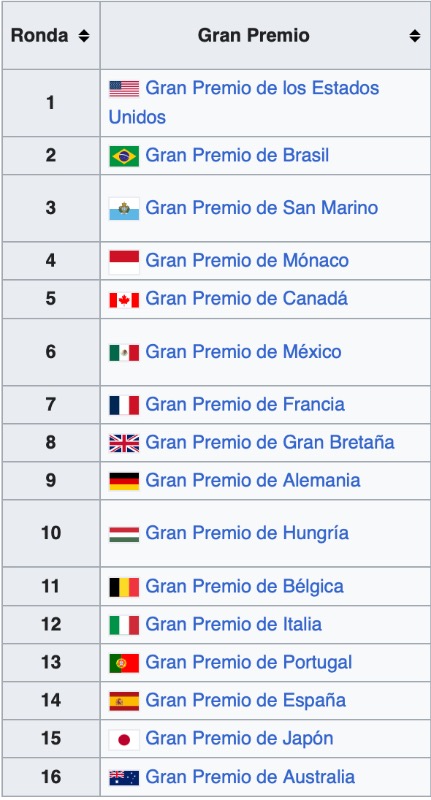Open Gran Premio de Italia link

coord(234,624)
